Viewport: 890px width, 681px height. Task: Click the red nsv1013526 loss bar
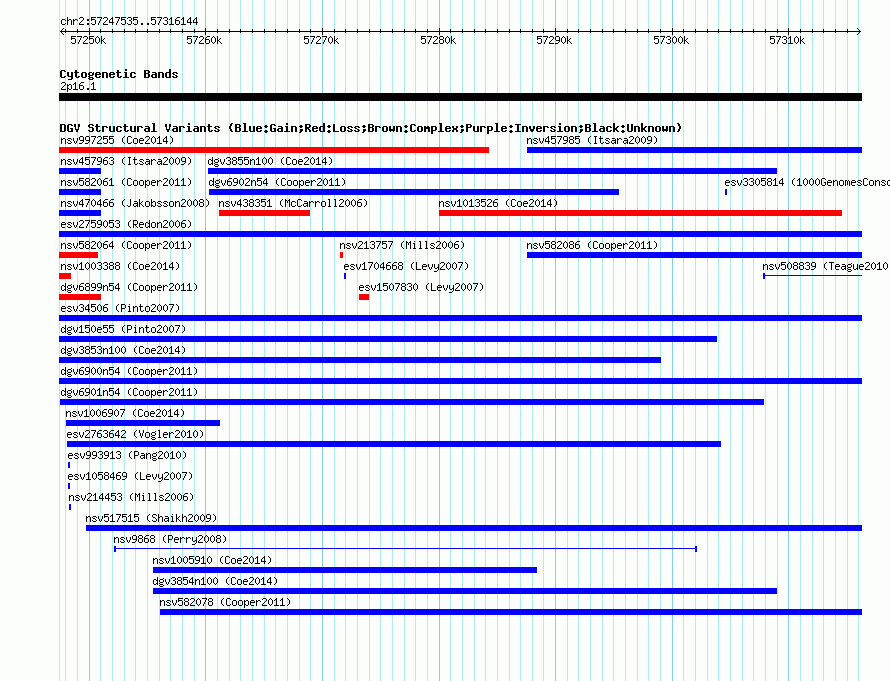[640, 213]
